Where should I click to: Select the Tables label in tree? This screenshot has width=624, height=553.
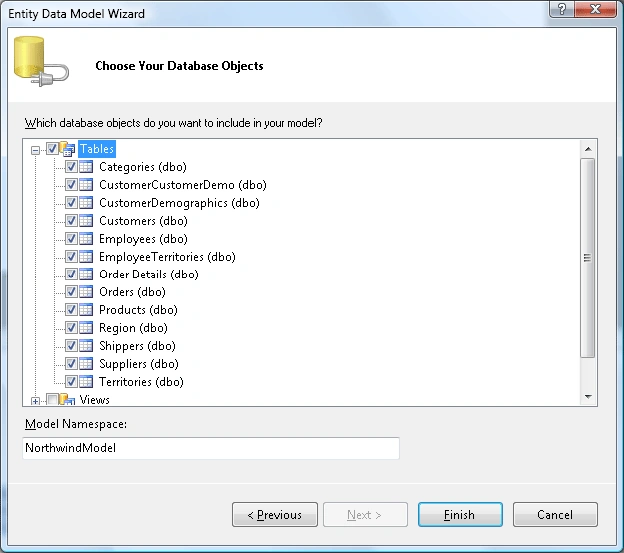pos(97,149)
